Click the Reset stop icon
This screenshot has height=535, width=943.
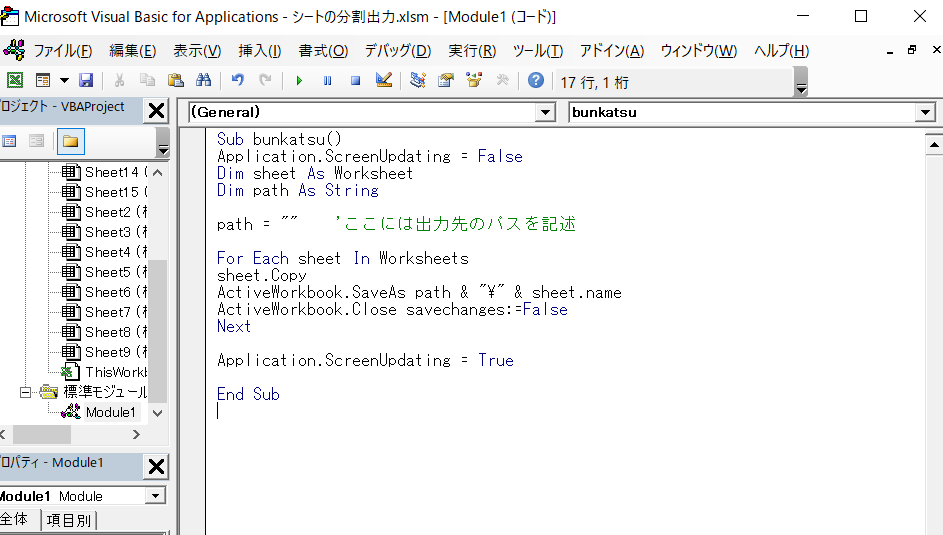tap(355, 80)
